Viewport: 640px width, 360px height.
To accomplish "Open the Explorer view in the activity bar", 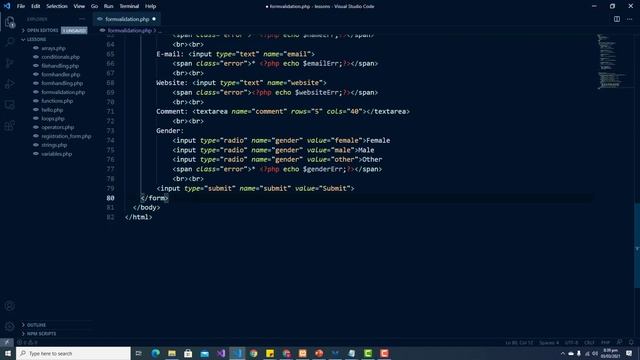I will coord(10,22).
